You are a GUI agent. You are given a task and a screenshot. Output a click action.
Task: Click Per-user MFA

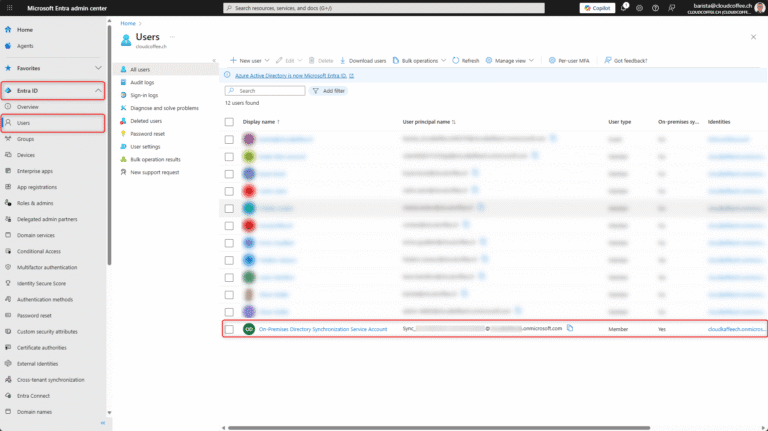click(569, 61)
